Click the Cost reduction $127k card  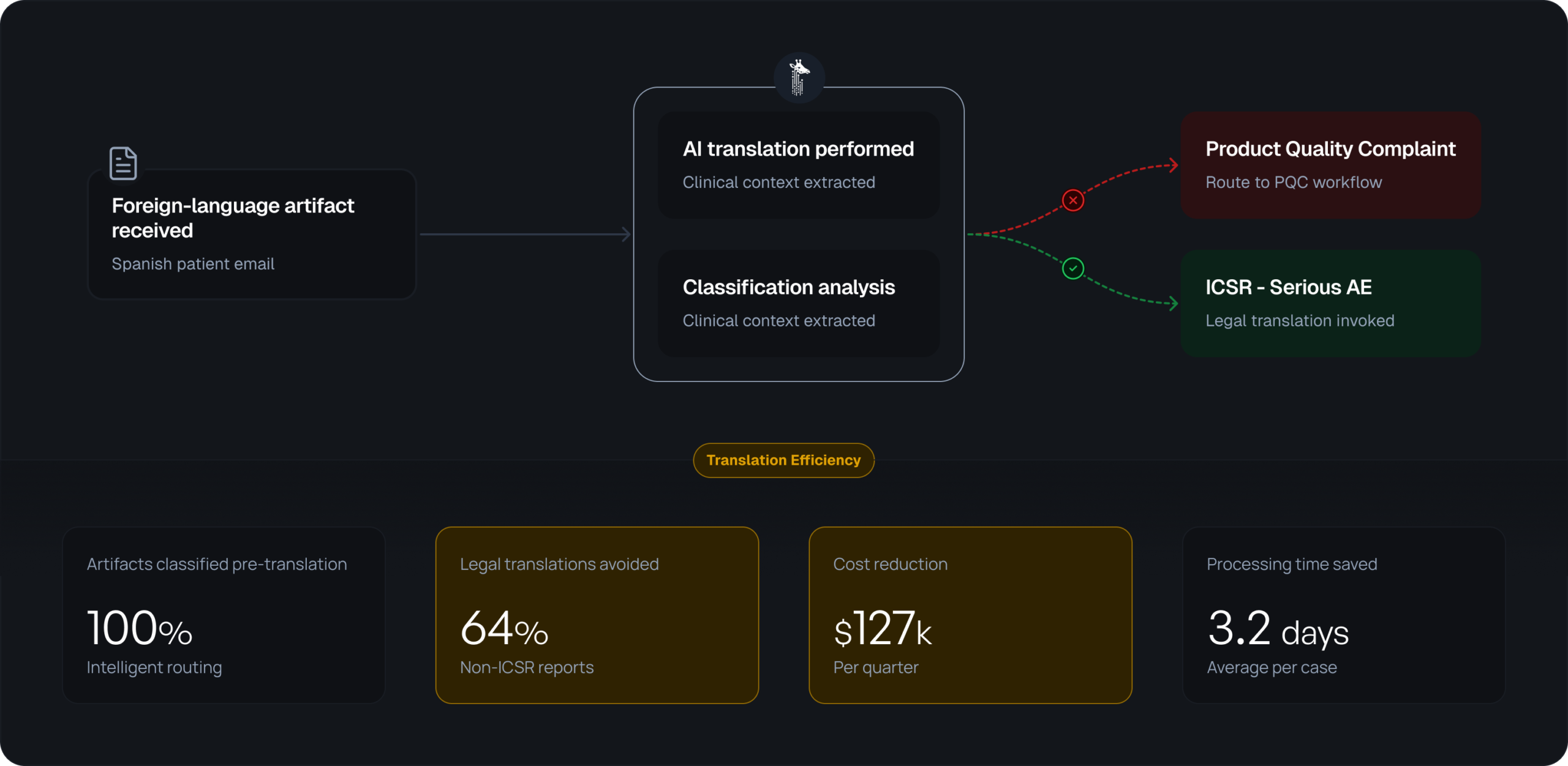click(970, 615)
